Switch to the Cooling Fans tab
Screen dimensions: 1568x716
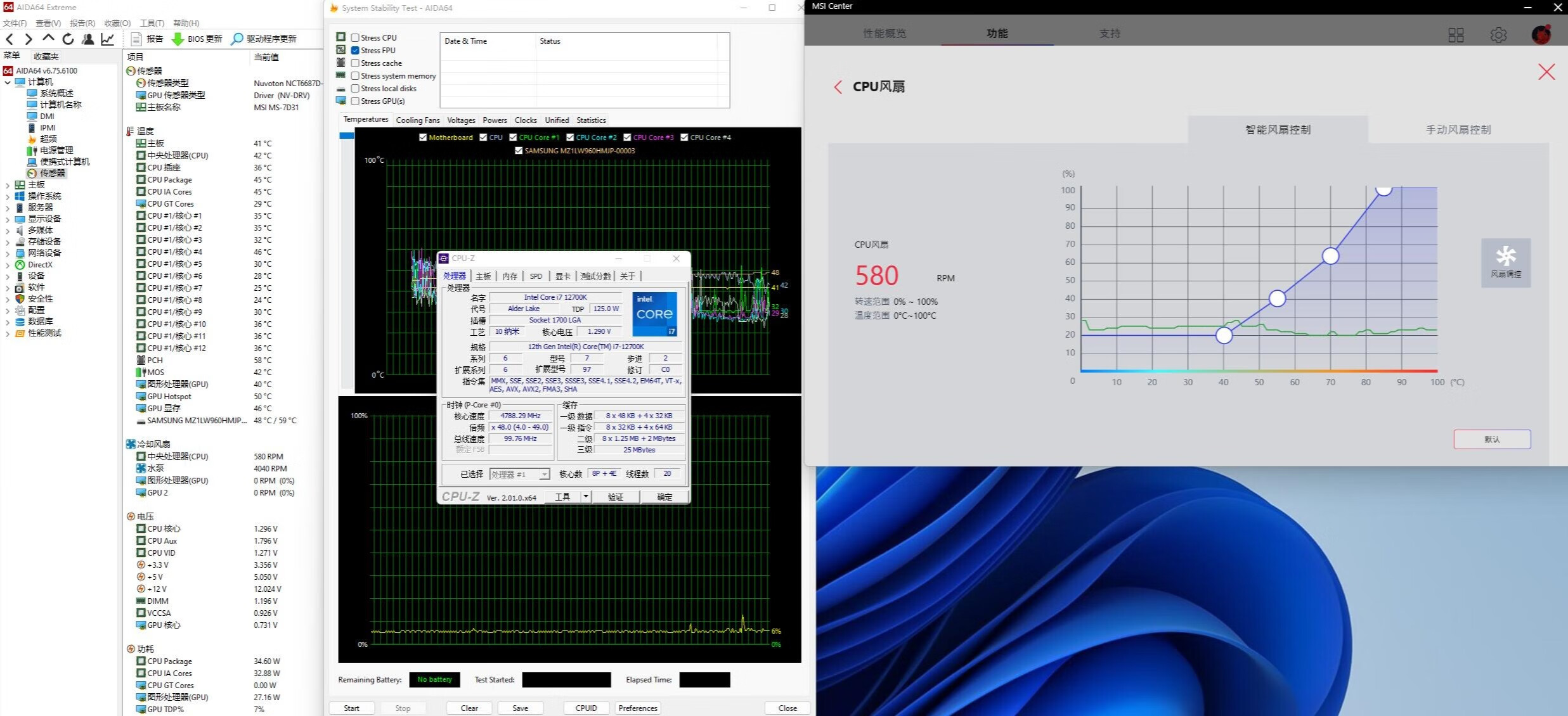[418, 120]
